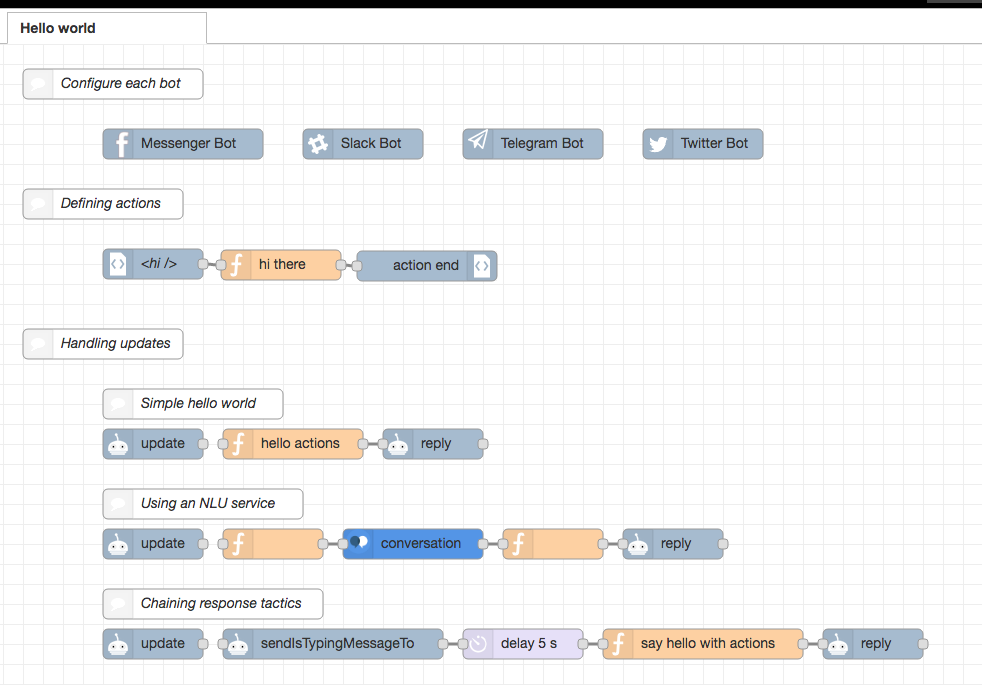Click speech bubbles icon on conversation node
Screen dimensions: 982x685
point(359,542)
